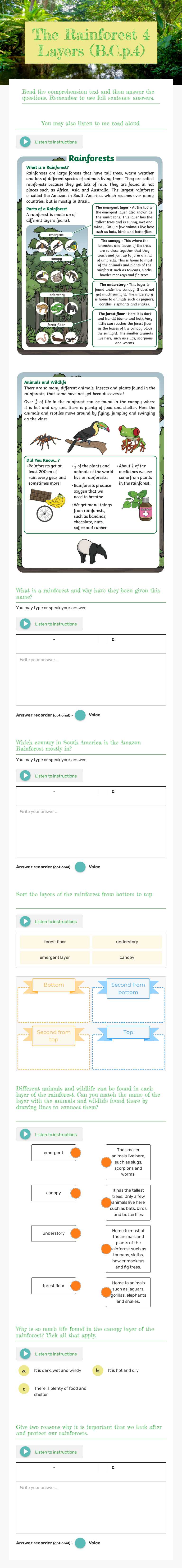182x1568 pixels.
Task: Open the dropdown arrow in the first answer toolbar
Action: click(x=54, y=640)
